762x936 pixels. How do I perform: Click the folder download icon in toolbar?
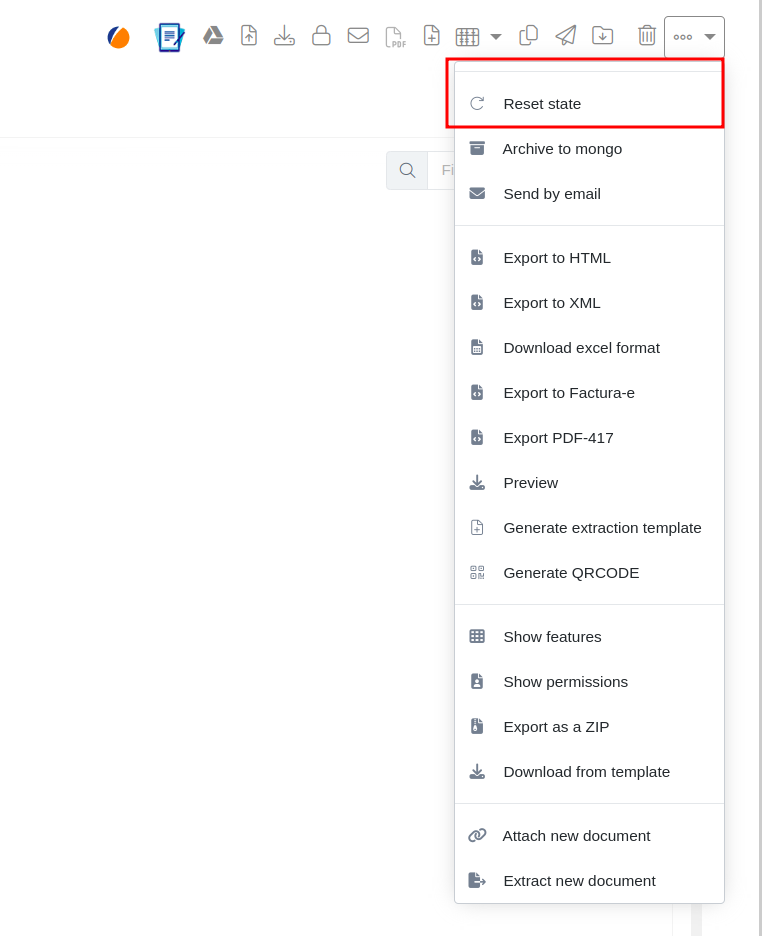[x=602, y=36]
